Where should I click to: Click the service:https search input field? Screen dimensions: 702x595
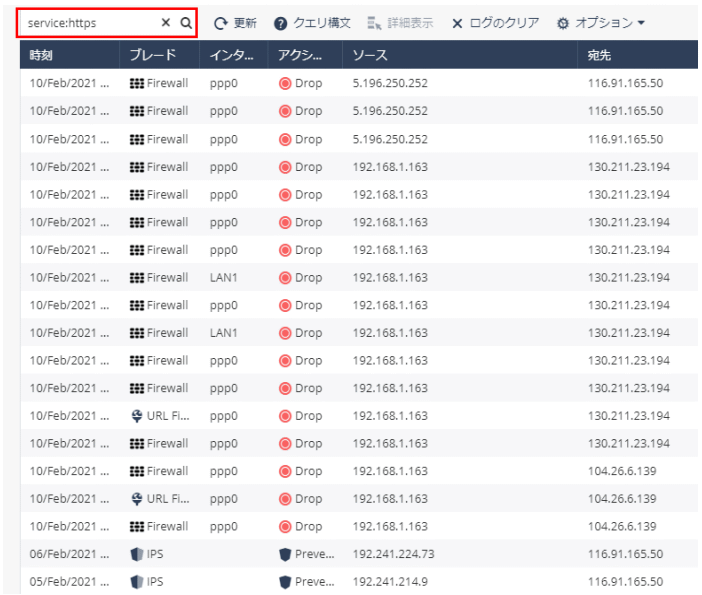coord(90,23)
